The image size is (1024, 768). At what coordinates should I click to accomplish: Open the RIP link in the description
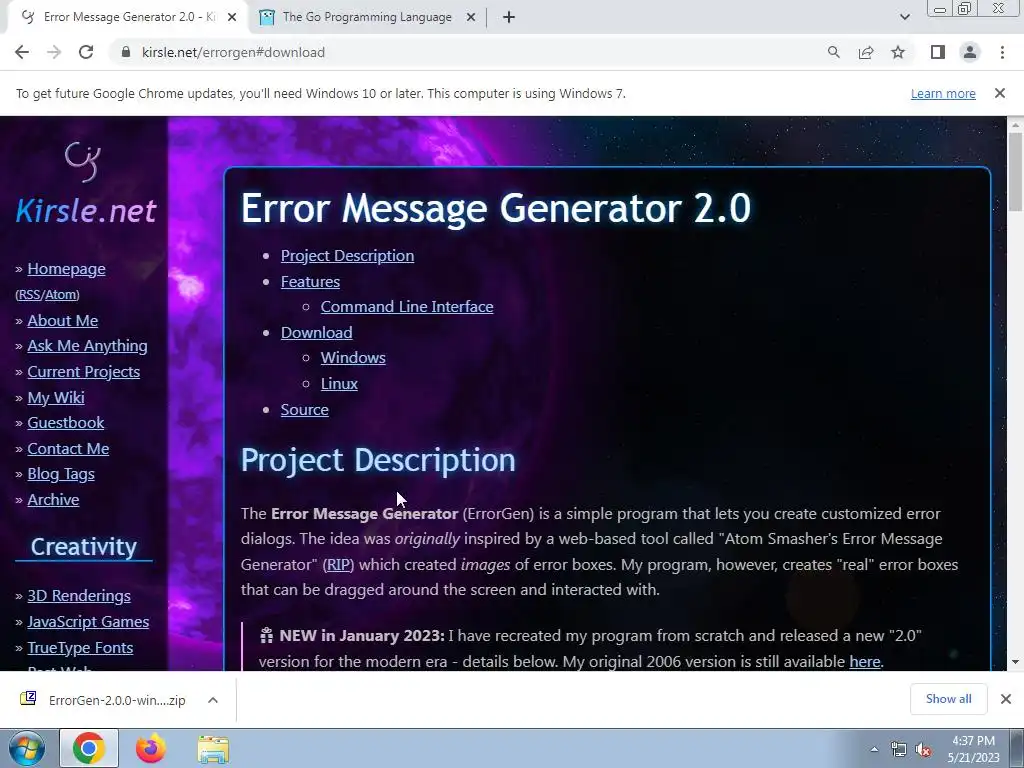click(338, 564)
